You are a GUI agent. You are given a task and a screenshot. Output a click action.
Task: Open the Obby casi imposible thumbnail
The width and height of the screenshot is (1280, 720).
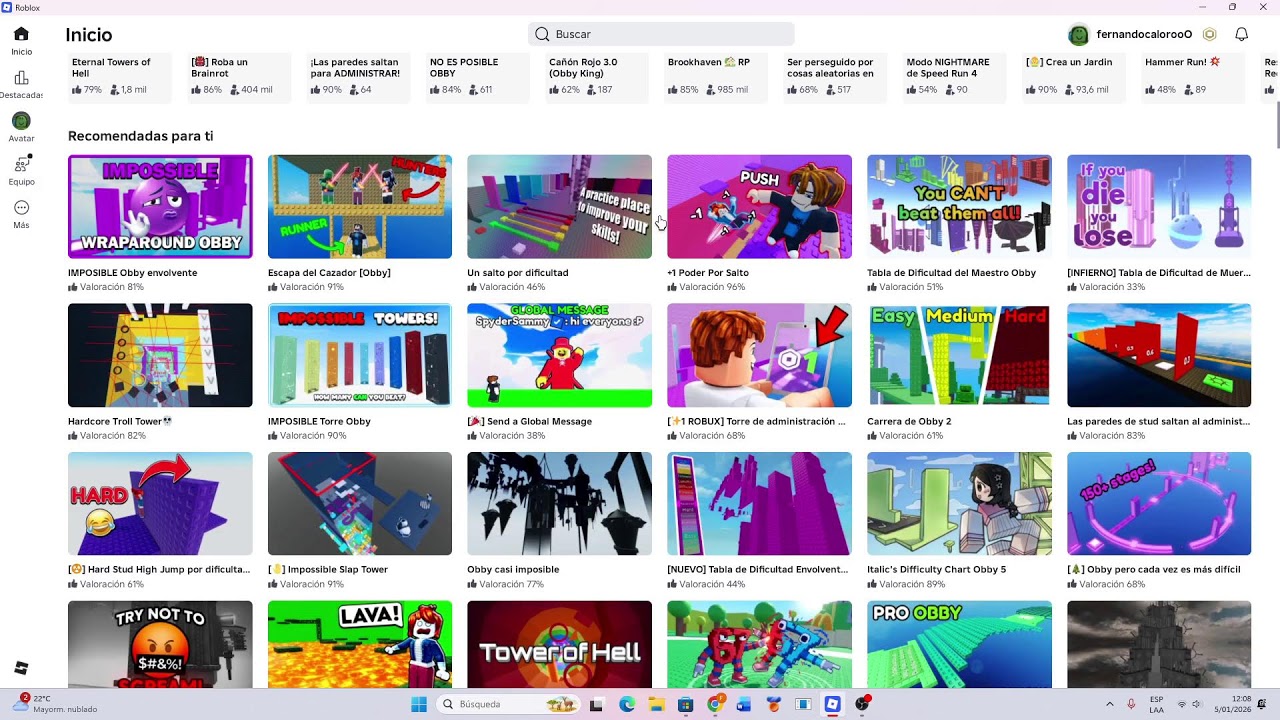coord(559,504)
